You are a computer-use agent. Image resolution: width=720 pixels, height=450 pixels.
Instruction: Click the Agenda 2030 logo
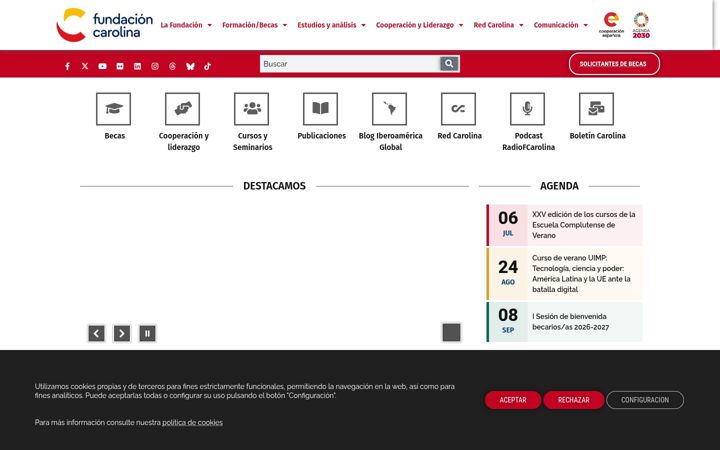tap(641, 25)
